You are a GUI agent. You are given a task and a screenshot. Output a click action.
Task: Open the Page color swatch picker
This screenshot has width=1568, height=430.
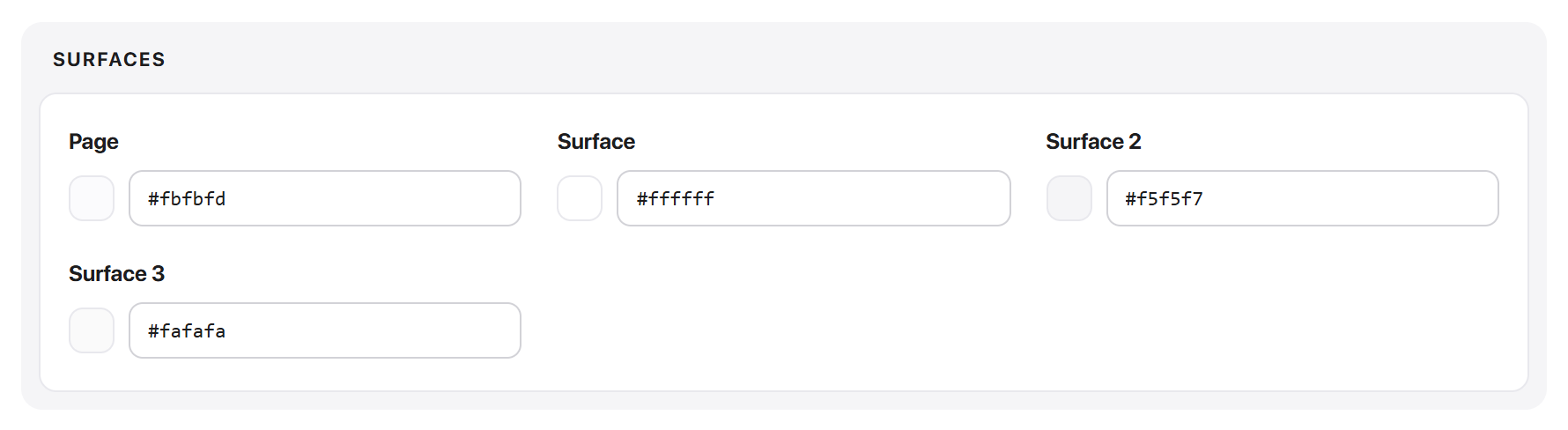click(92, 198)
